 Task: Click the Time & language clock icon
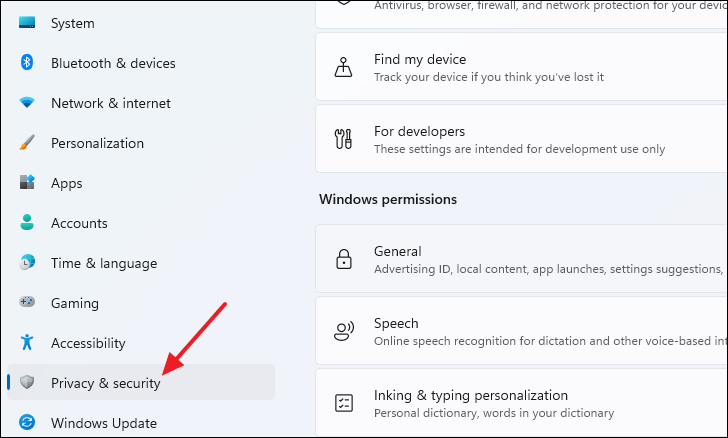click(x=27, y=263)
